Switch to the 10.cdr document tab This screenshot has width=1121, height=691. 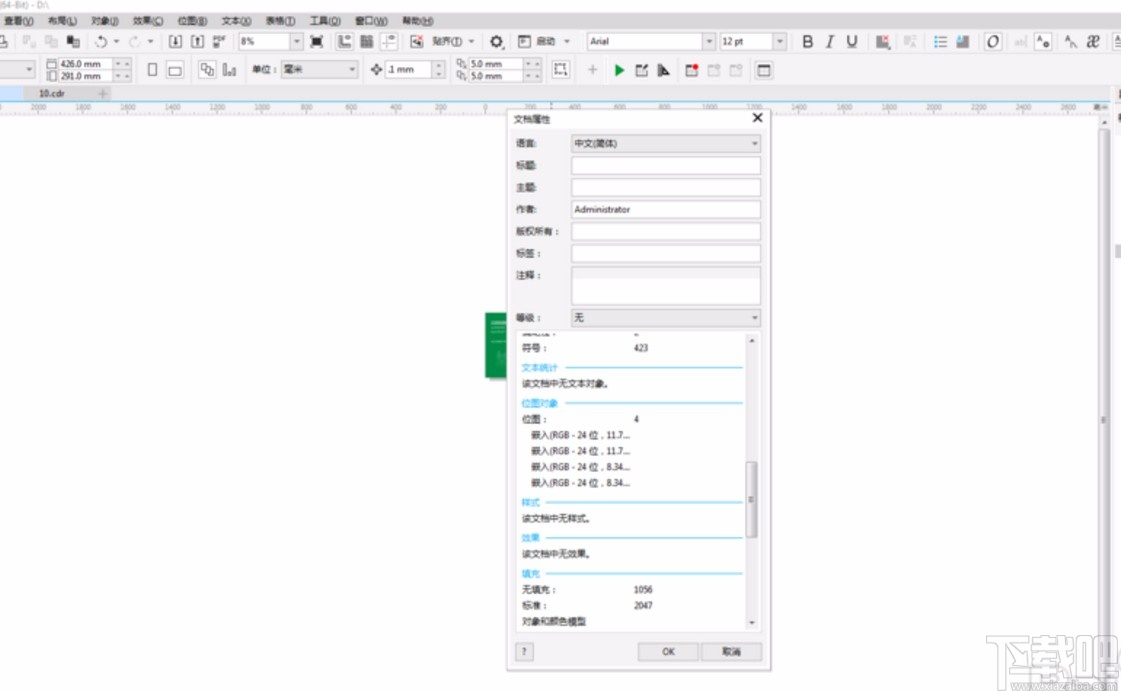52,93
